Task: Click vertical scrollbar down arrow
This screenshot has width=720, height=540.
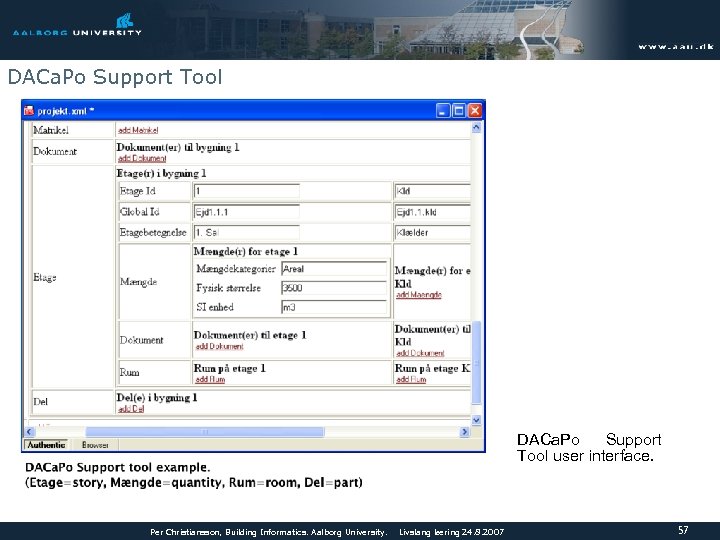Action: click(476, 420)
